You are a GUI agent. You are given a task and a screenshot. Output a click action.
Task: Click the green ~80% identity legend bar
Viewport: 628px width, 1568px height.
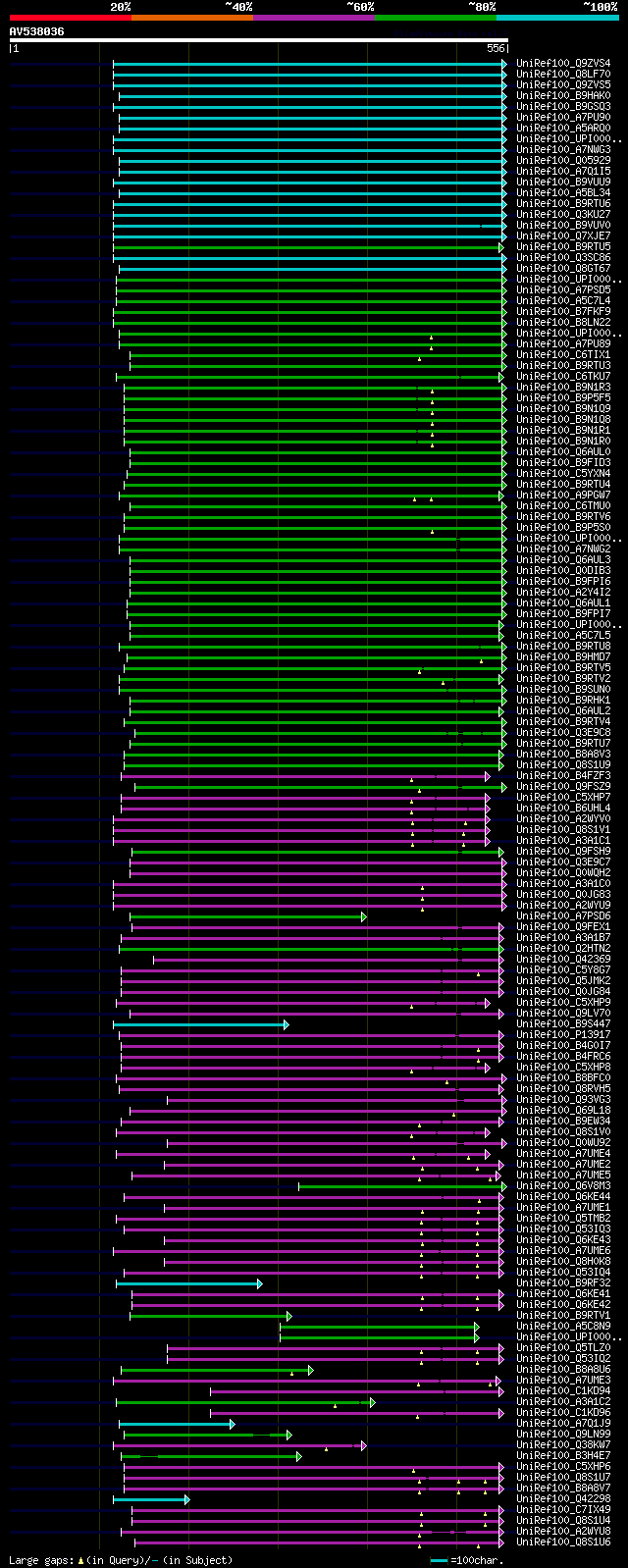(436, 18)
